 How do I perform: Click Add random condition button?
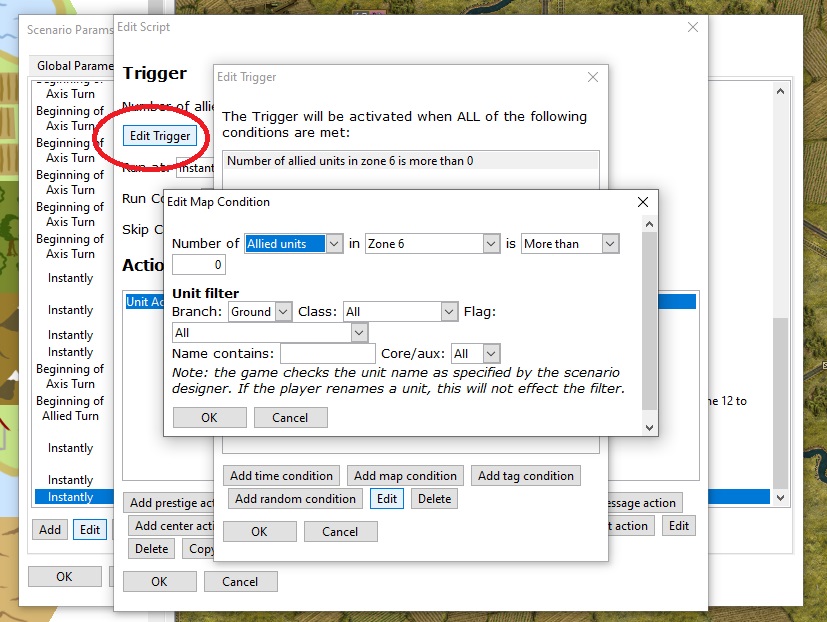(x=295, y=499)
